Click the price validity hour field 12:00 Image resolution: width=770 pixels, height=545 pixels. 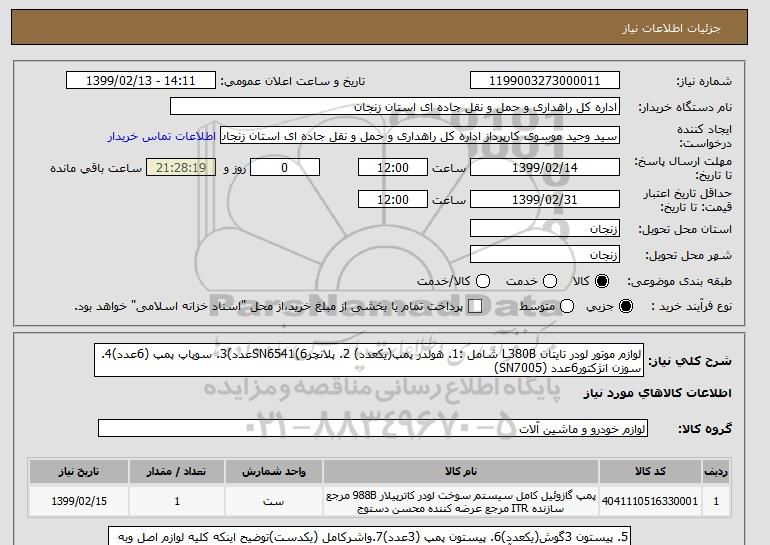point(393,199)
